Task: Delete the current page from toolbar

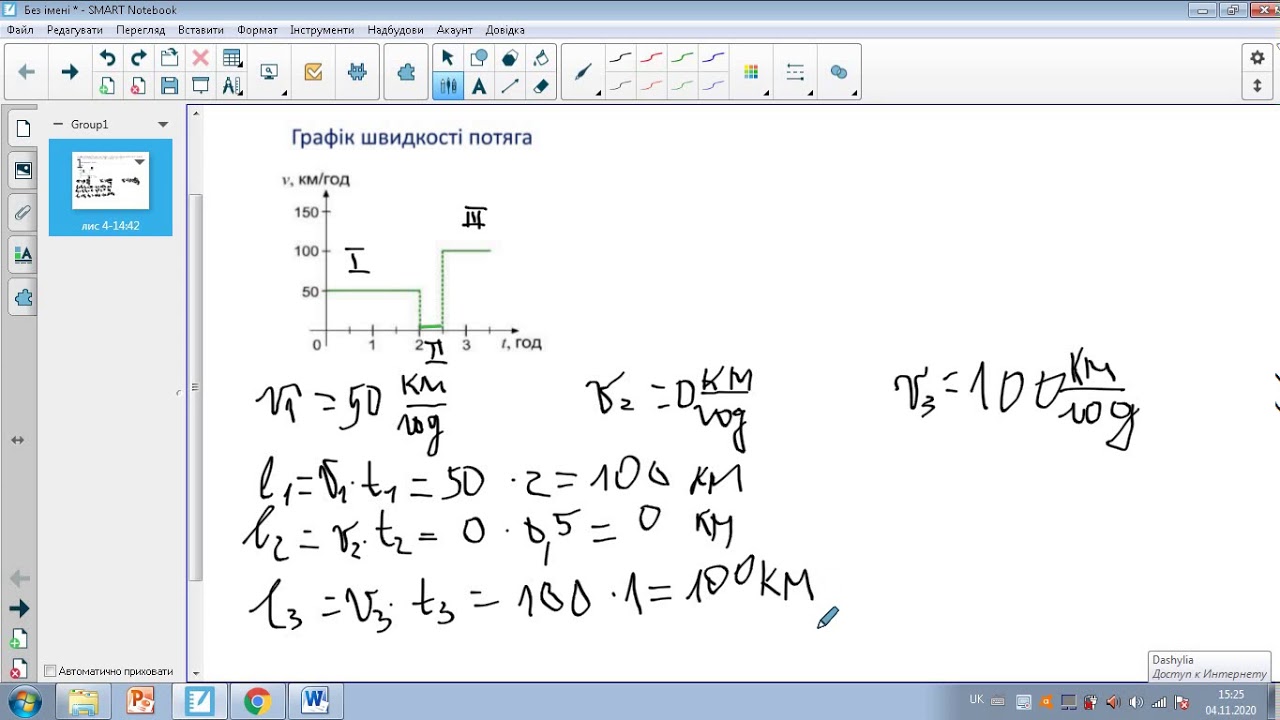Action: (138, 86)
